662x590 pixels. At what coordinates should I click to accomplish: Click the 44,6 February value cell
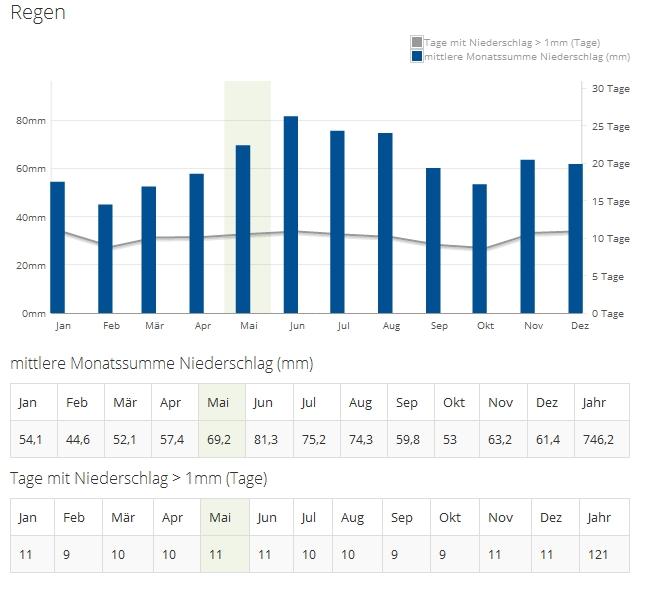pyautogui.click(x=78, y=439)
